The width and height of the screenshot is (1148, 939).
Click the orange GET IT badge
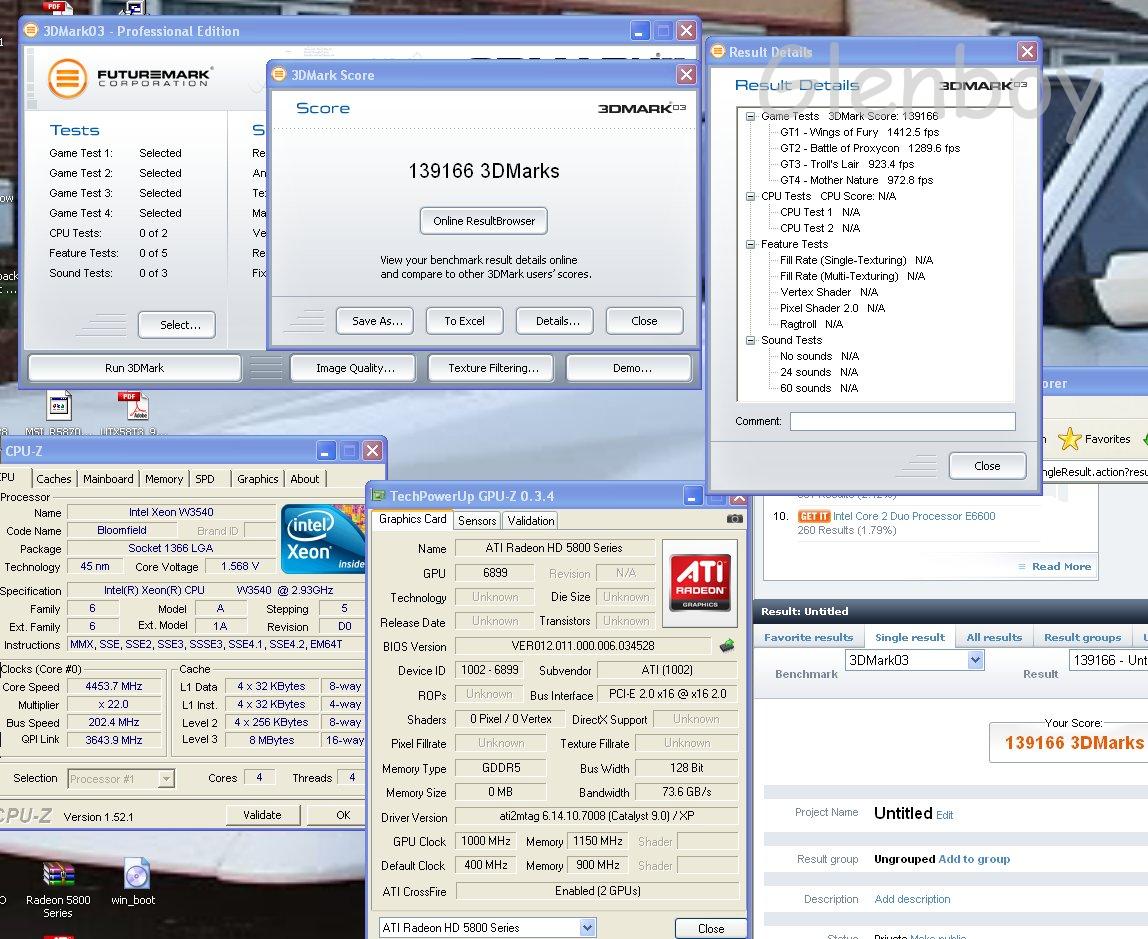814,517
